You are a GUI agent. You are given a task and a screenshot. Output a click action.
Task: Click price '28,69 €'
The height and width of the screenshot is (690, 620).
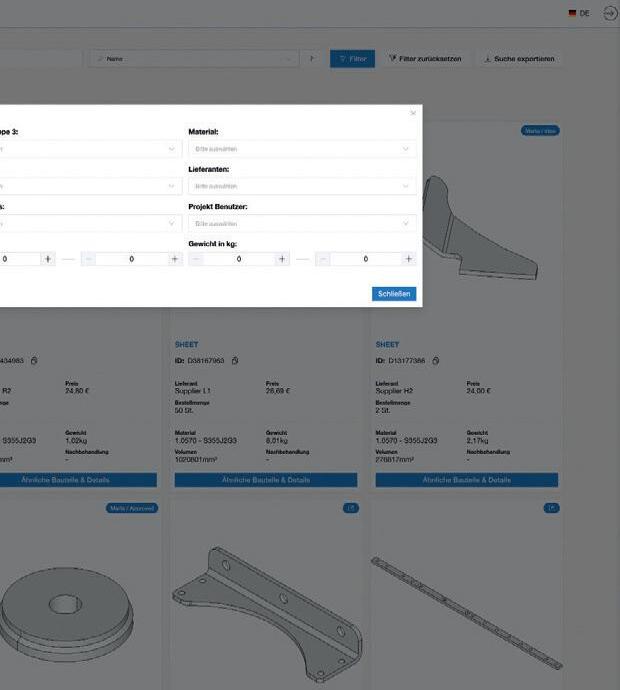pos(278,391)
